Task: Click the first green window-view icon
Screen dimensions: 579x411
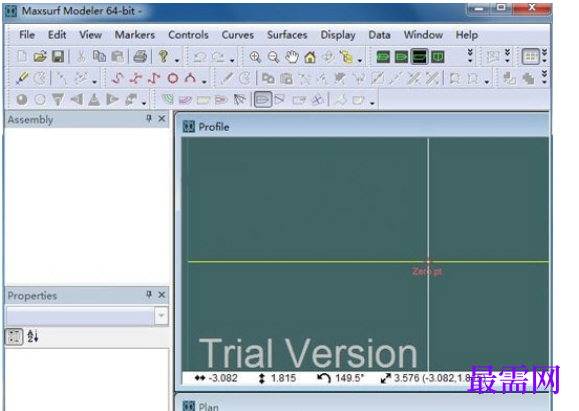Action: pos(383,57)
